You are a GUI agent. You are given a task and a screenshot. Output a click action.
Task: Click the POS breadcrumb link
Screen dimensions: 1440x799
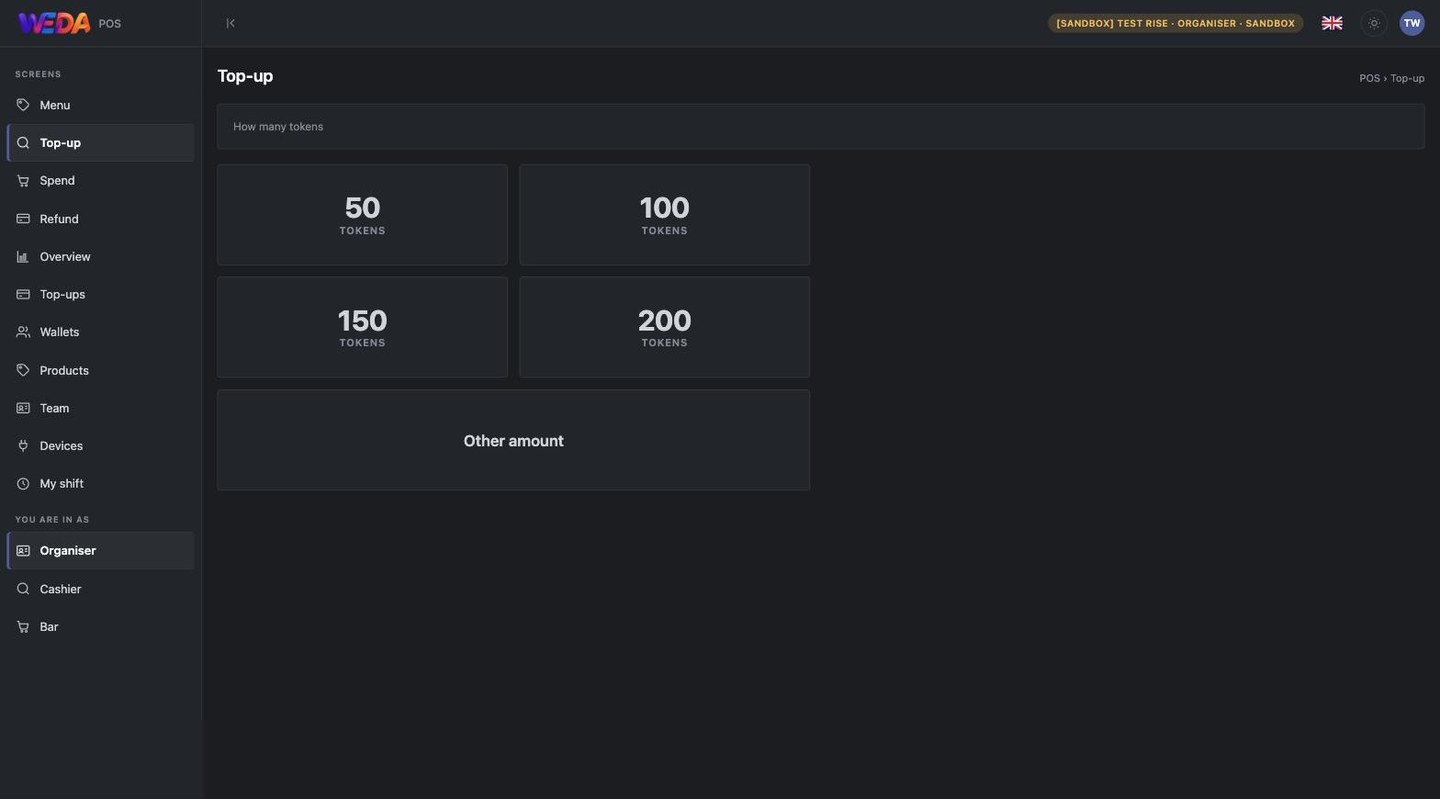point(1369,78)
